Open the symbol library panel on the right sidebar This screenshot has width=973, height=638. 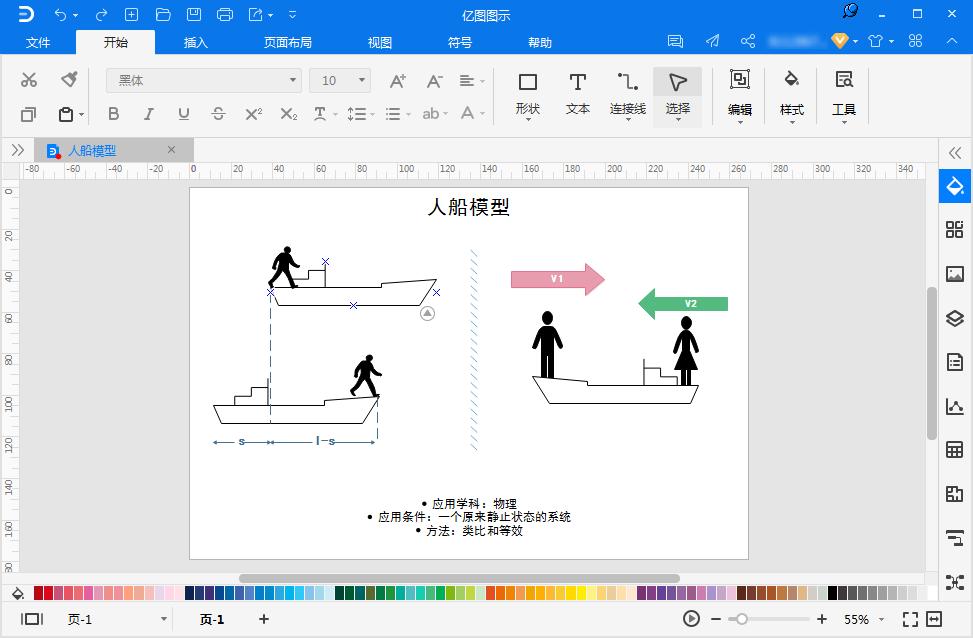954,229
